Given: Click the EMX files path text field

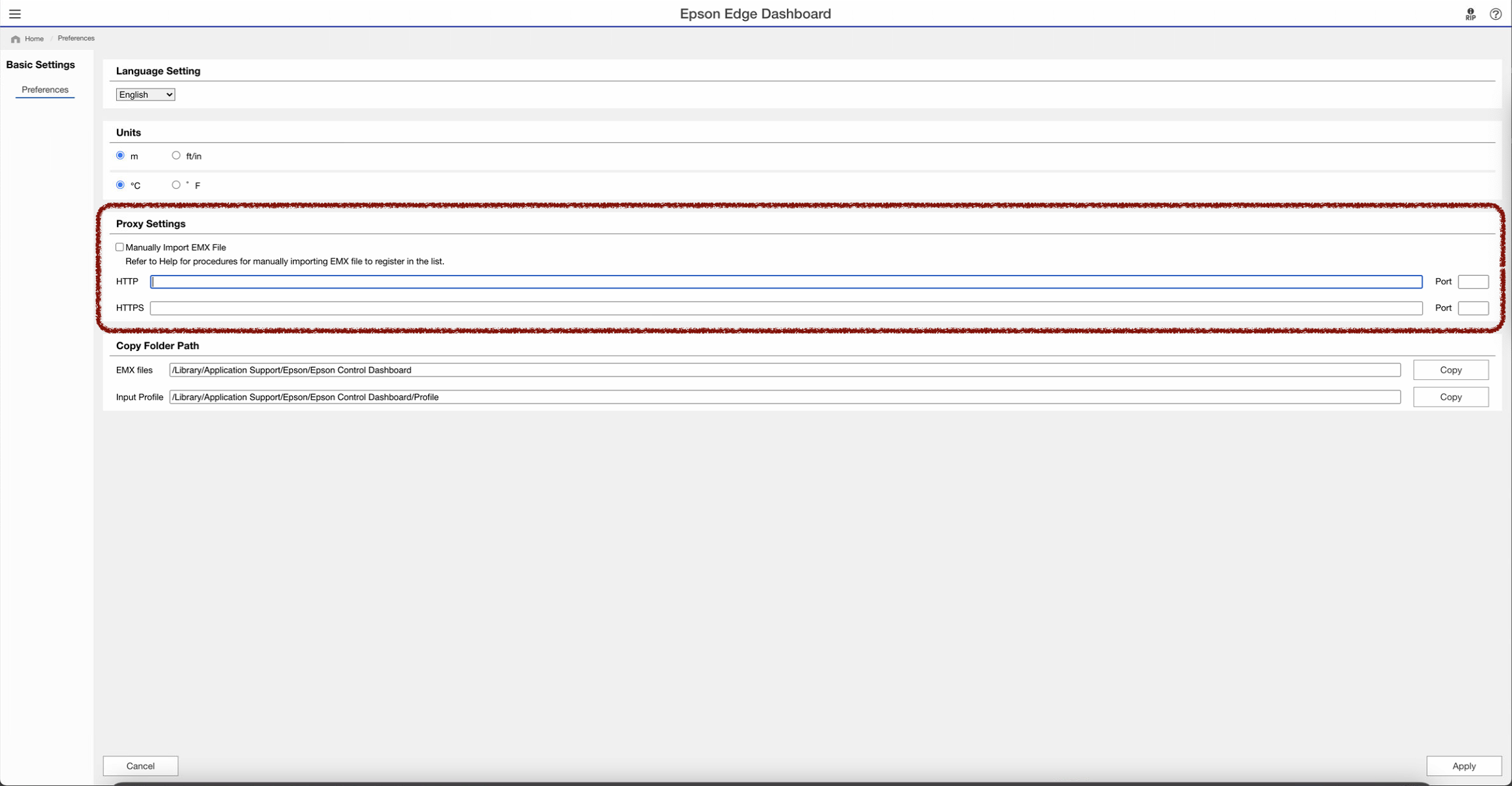Looking at the screenshot, I should [x=784, y=370].
